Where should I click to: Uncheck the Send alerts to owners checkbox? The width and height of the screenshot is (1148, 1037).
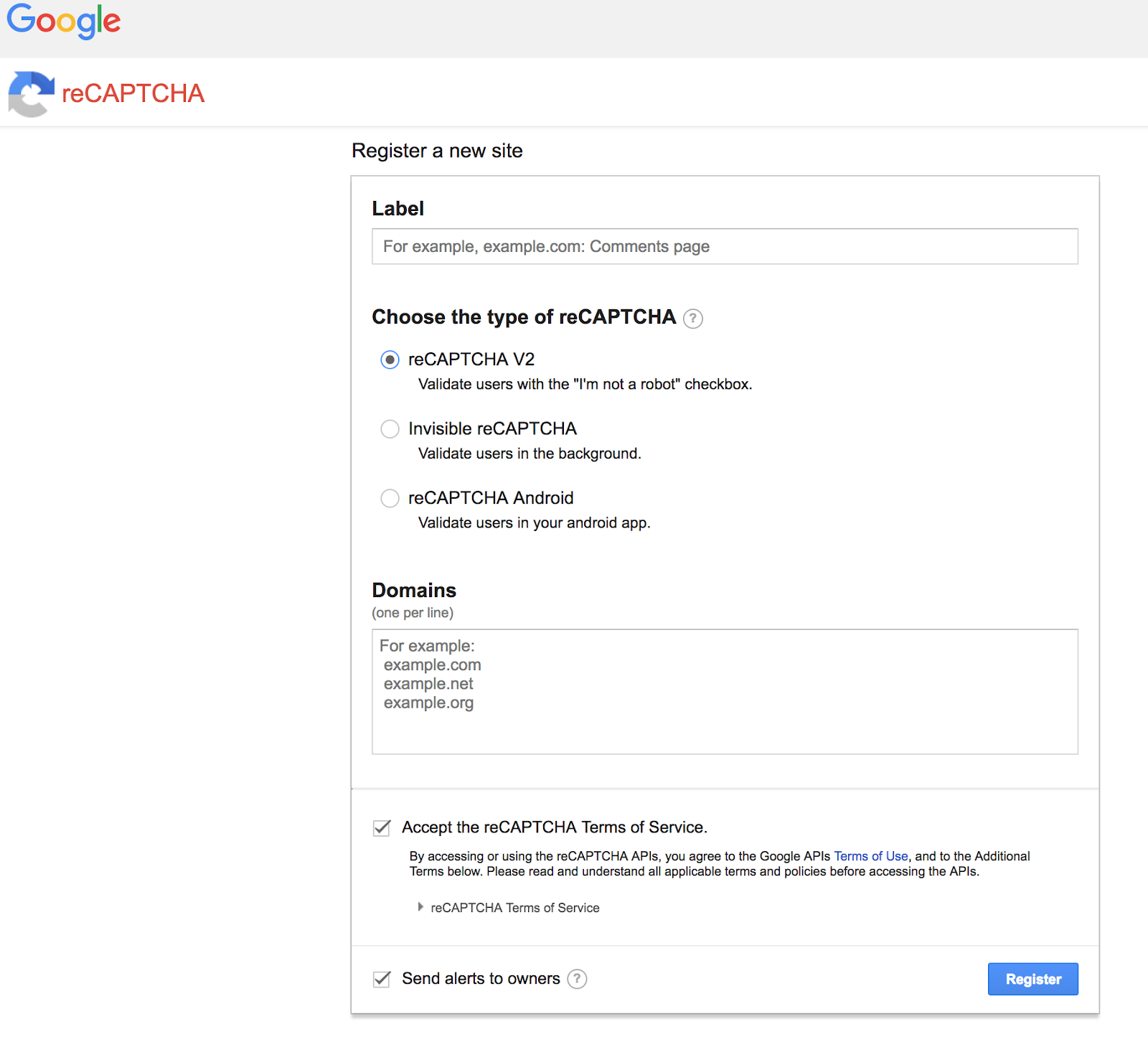coord(382,979)
